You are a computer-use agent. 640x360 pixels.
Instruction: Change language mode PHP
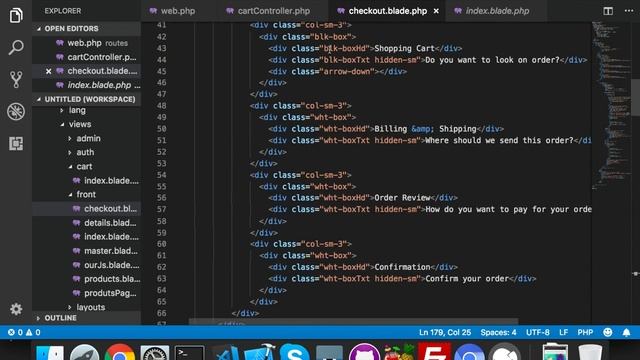coord(585,332)
